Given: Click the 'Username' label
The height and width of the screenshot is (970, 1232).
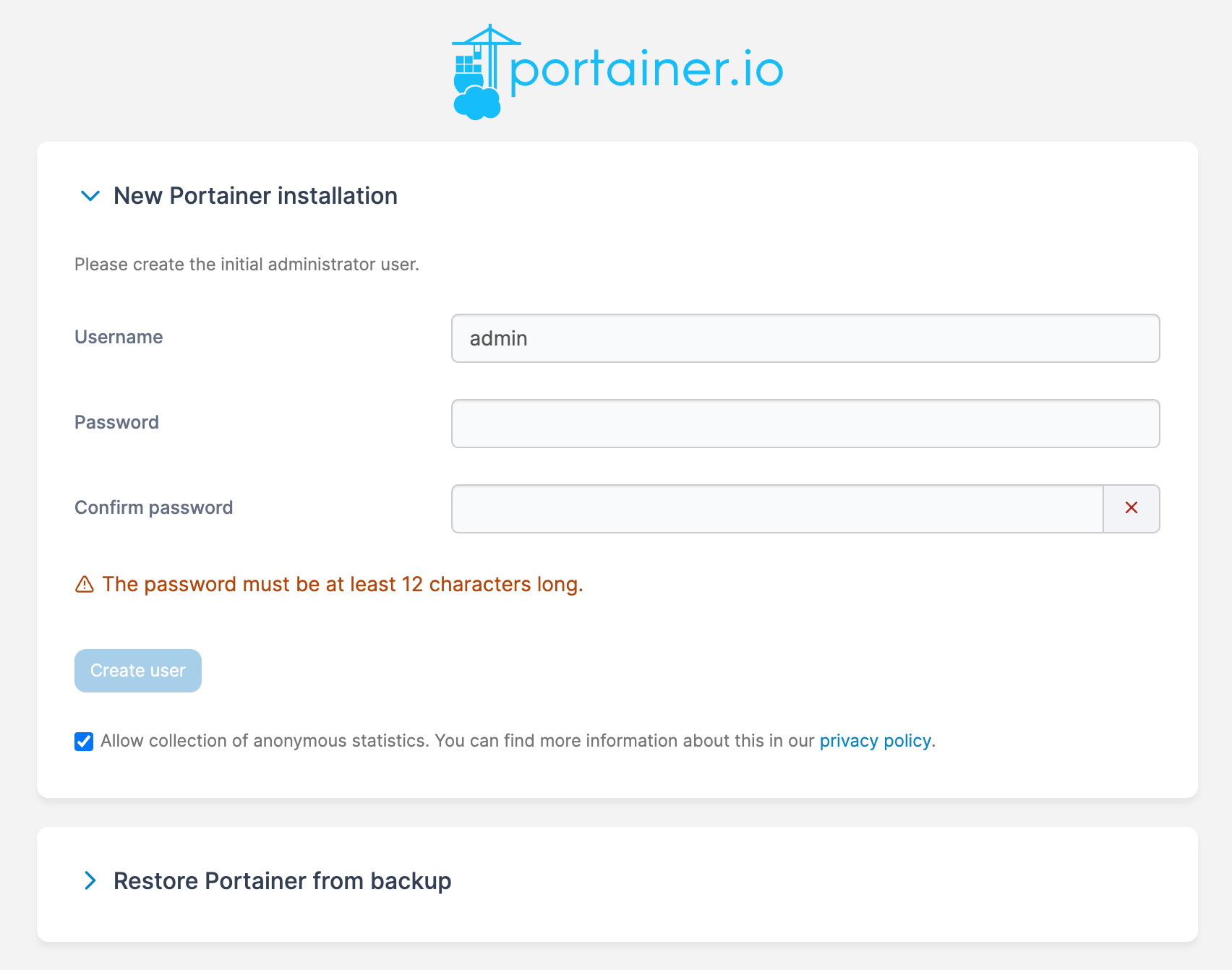Looking at the screenshot, I should 119,337.
